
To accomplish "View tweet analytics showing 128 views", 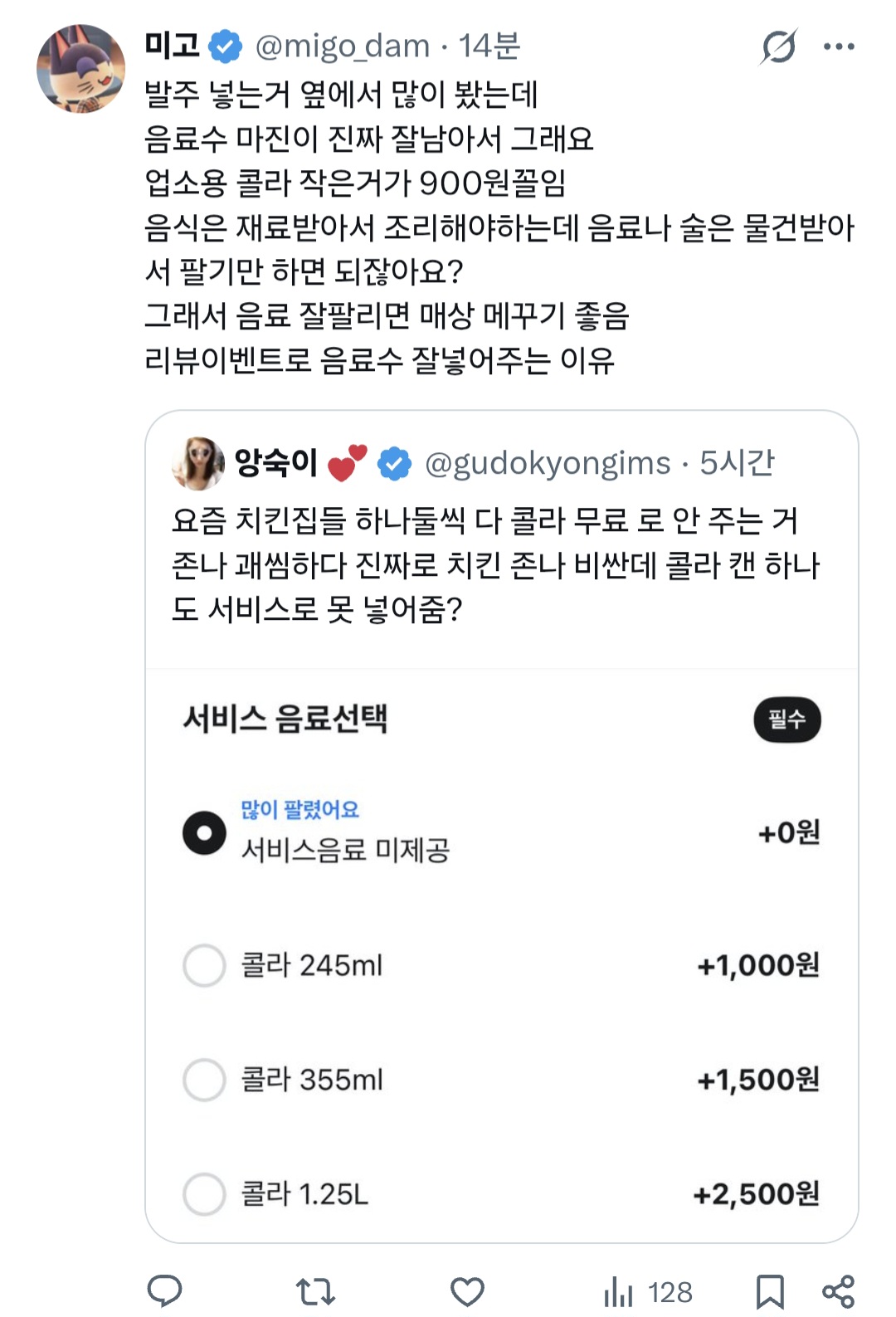I will tap(648, 1291).
